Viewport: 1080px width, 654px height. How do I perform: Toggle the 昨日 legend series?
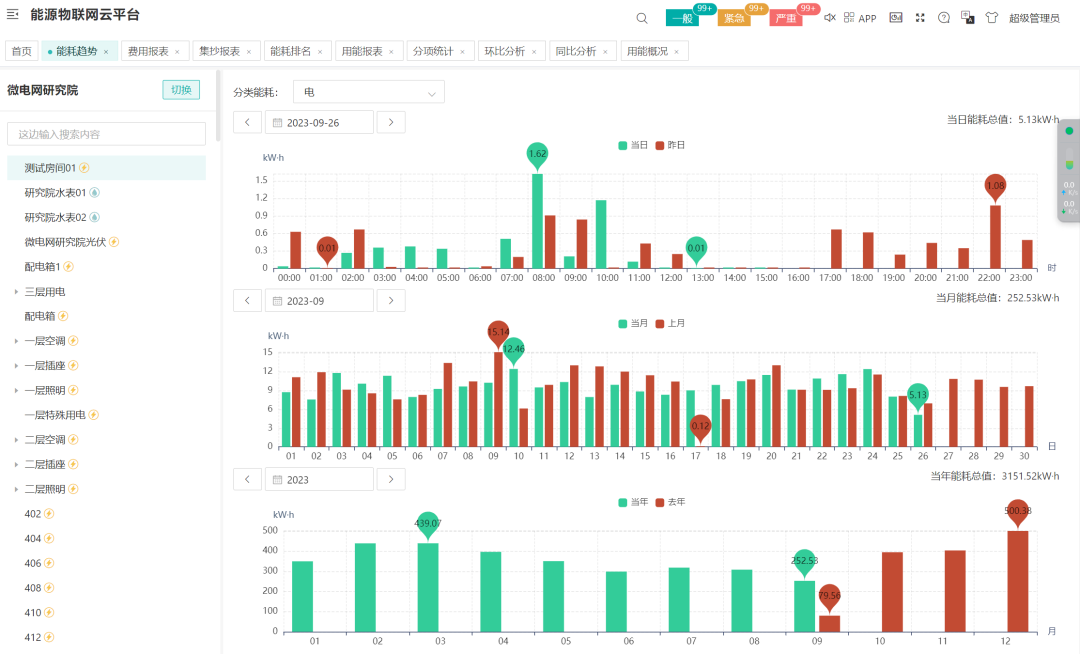(670, 145)
